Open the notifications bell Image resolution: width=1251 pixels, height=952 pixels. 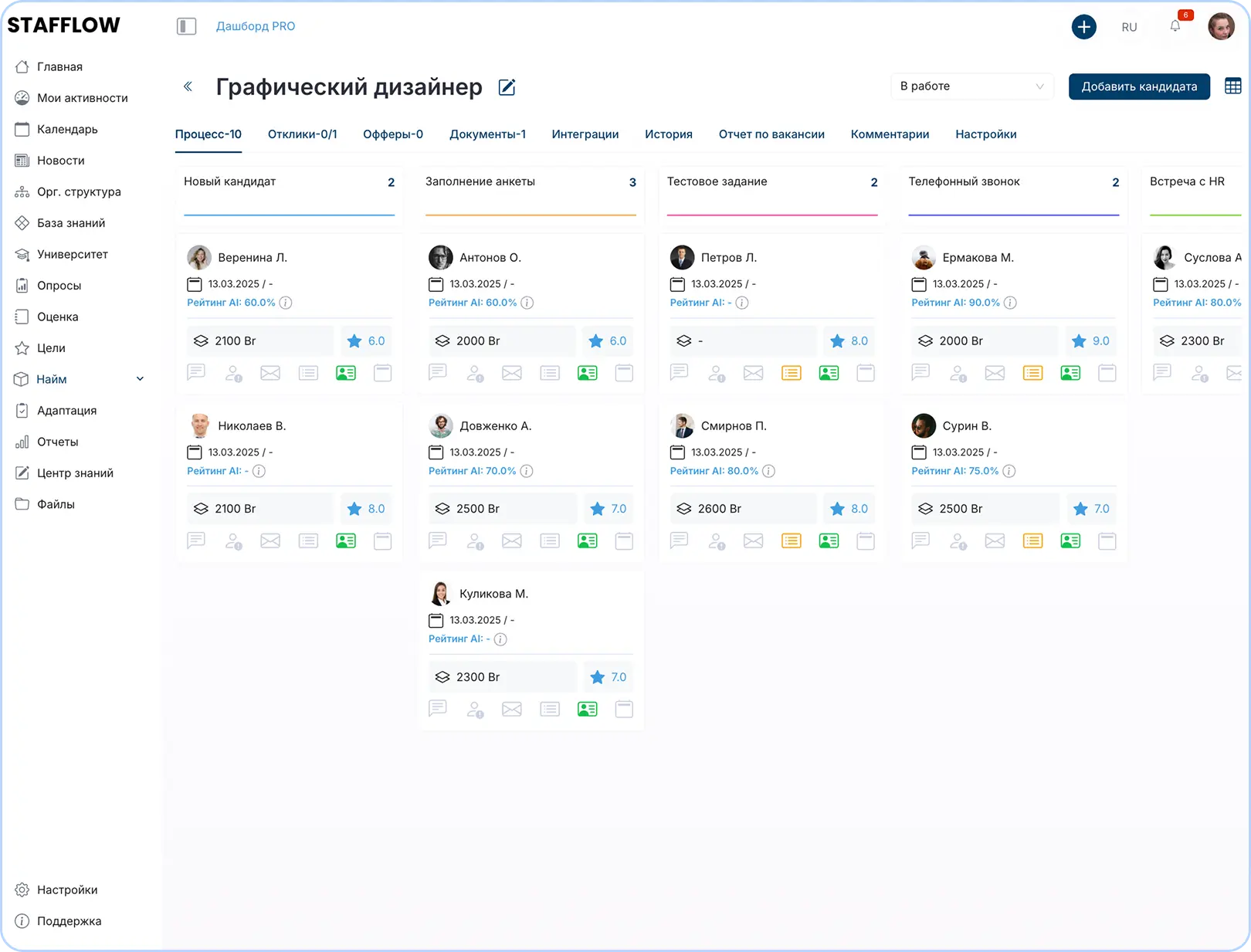[x=1175, y=26]
